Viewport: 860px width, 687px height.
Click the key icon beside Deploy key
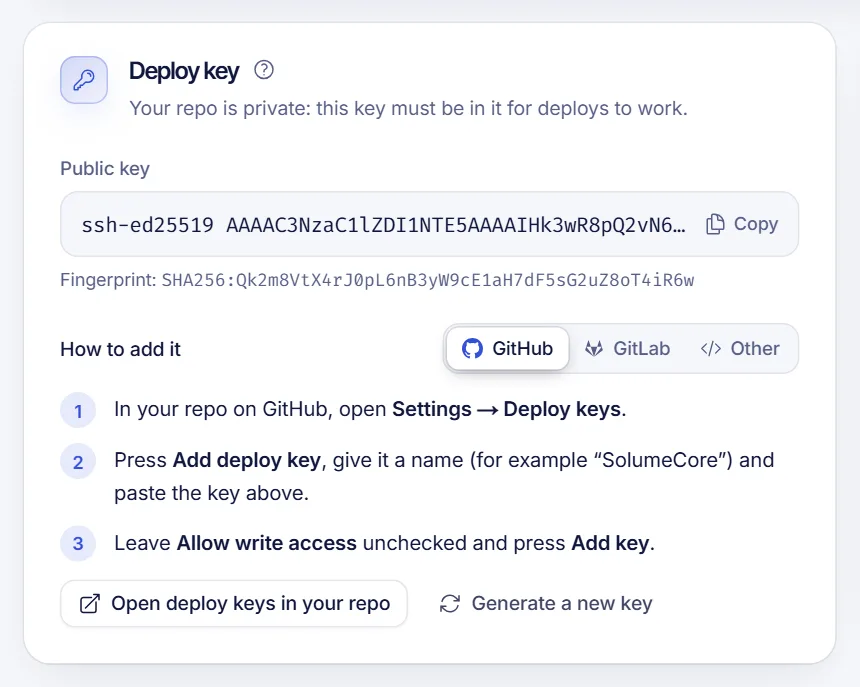(84, 80)
